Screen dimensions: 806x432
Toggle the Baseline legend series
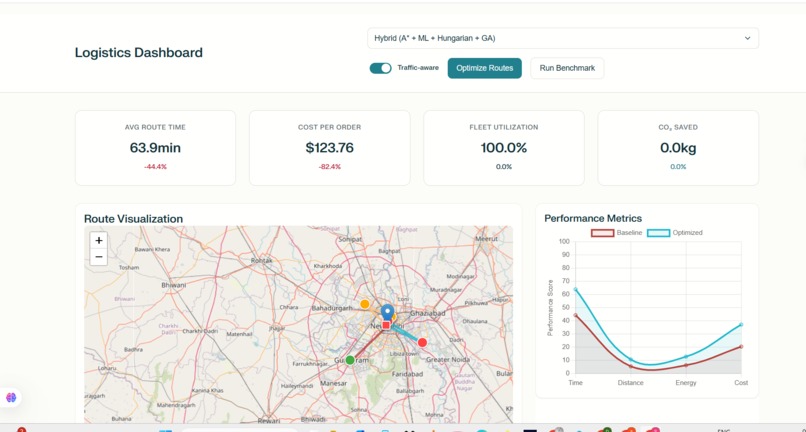[x=616, y=232]
